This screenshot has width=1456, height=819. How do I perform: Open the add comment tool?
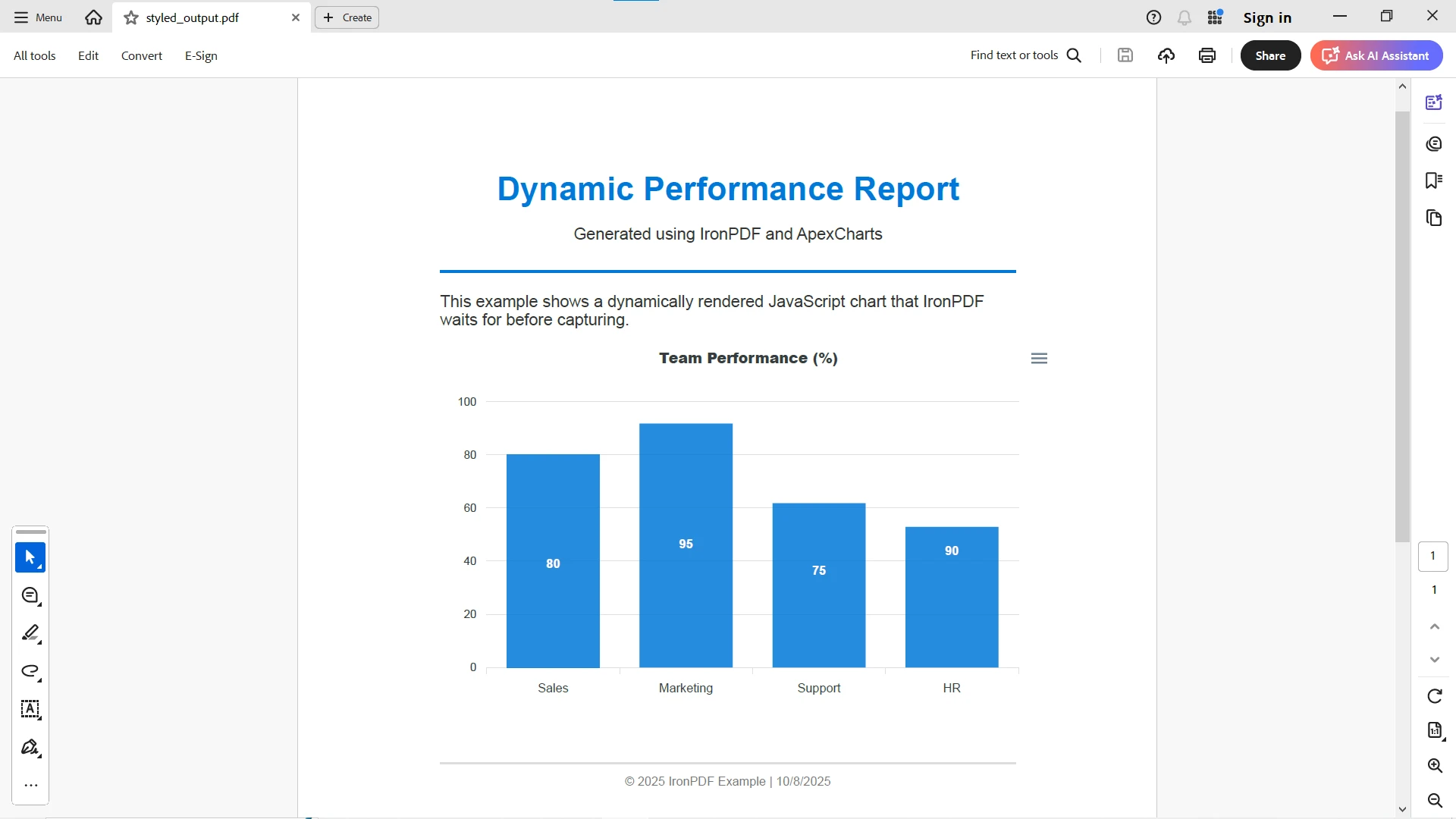30,596
